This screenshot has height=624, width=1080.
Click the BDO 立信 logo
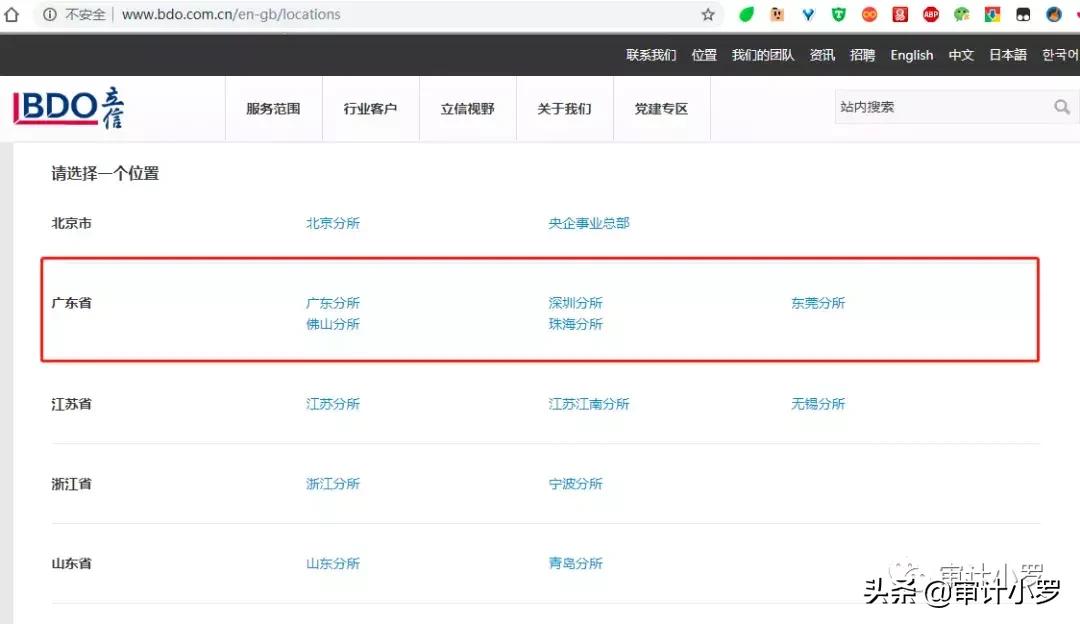click(67, 107)
